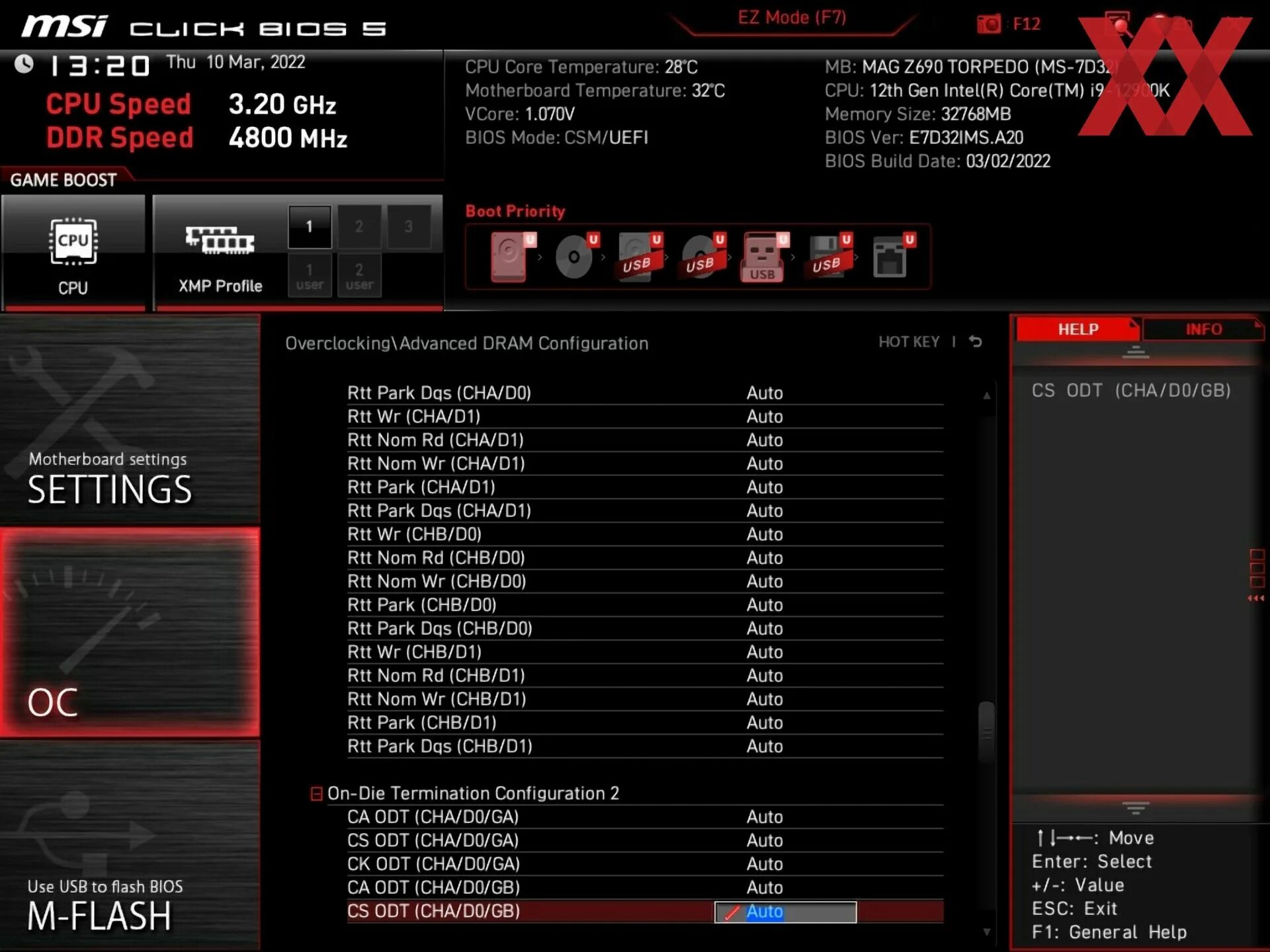This screenshot has height=952, width=1270.
Task: Click the hot key back arrow icon
Action: click(x=976, y=342)
